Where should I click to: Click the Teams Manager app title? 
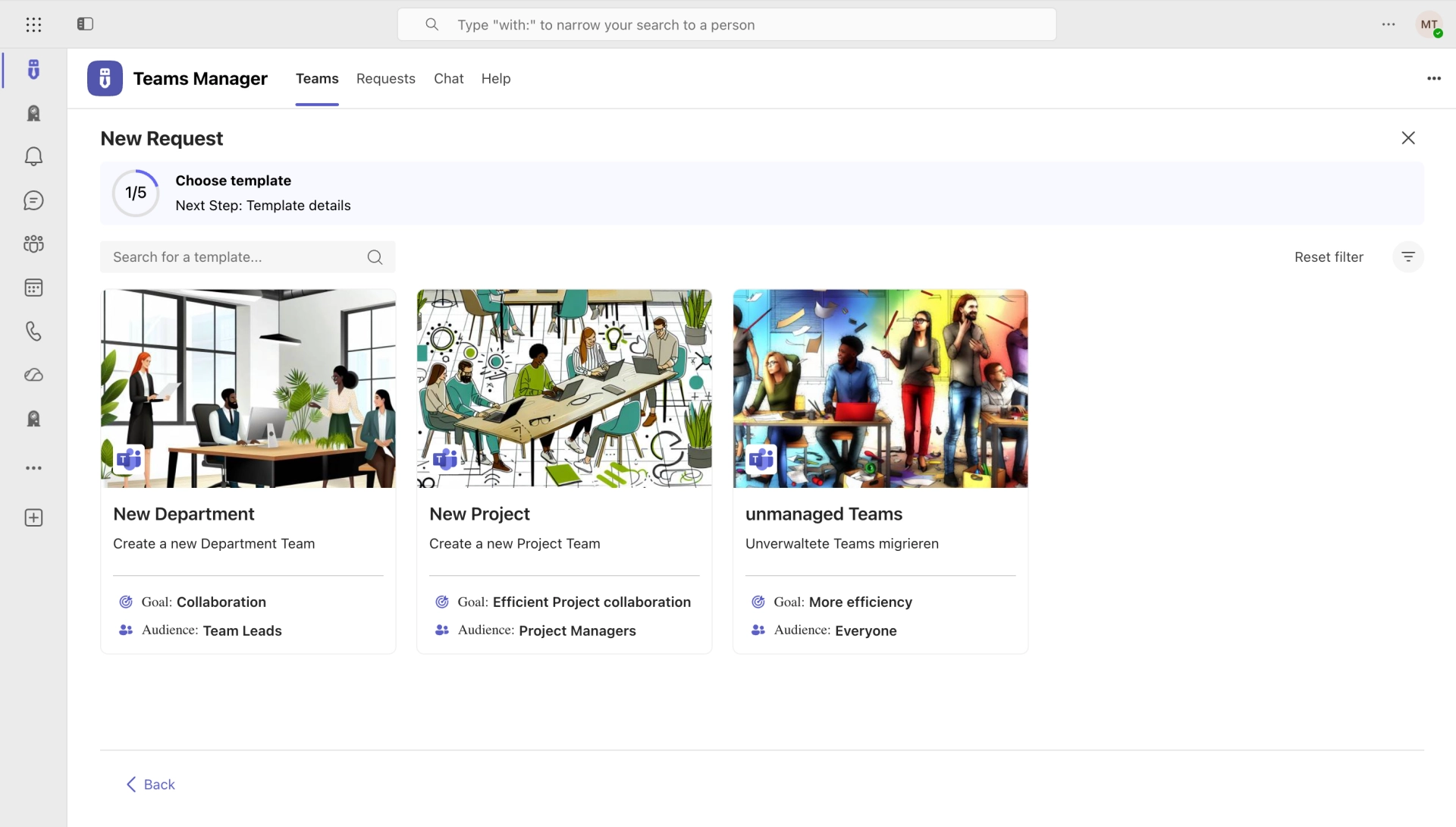click(200, 79)
